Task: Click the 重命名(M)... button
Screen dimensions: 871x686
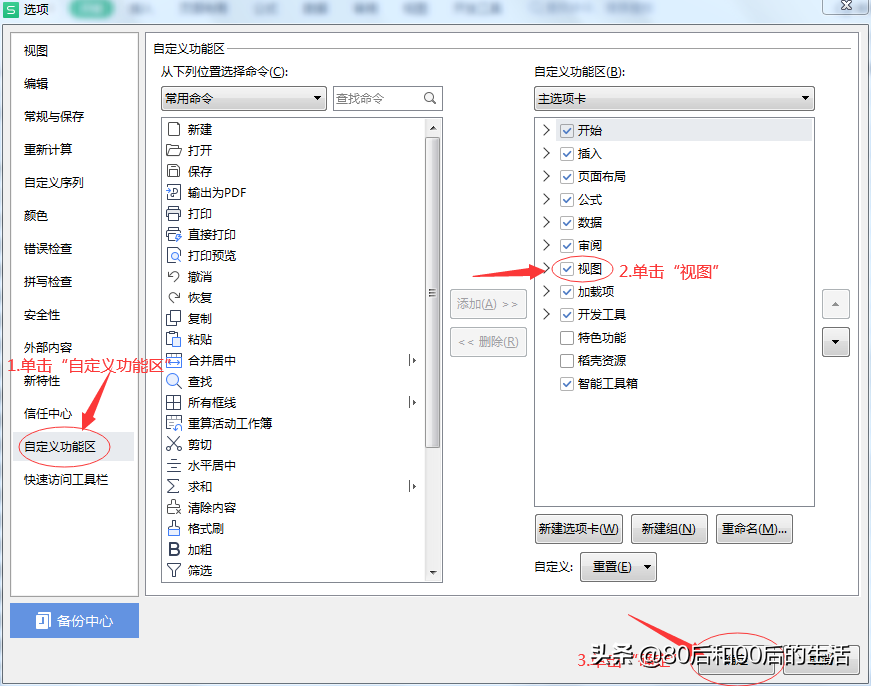Action: (754, 529)
